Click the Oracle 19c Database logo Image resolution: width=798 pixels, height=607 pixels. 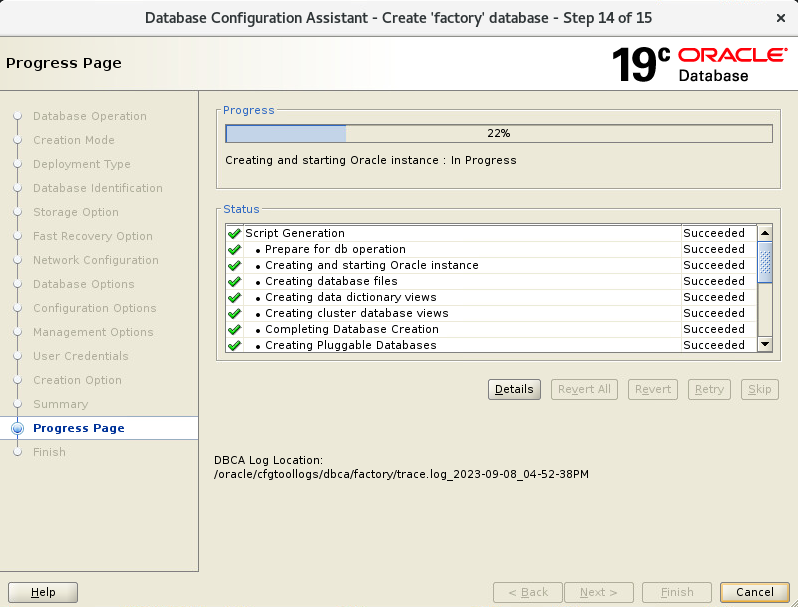coord(699,64)
